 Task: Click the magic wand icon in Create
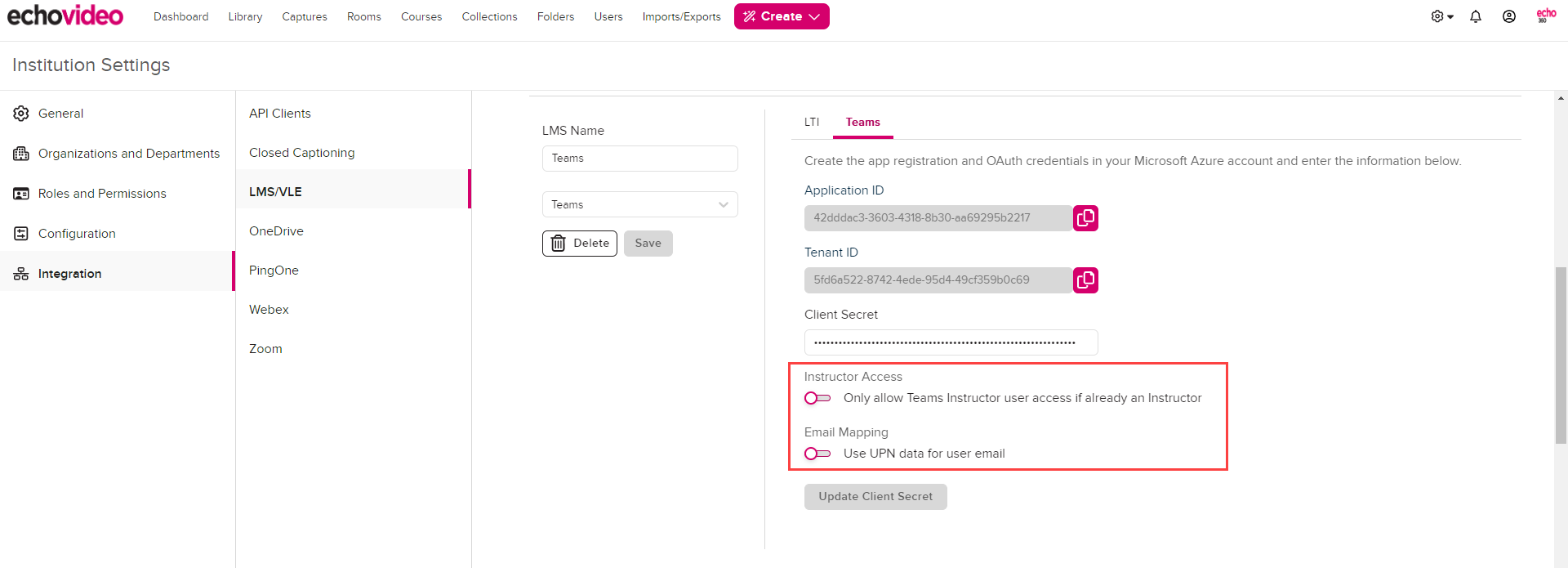tap(750, 16)
